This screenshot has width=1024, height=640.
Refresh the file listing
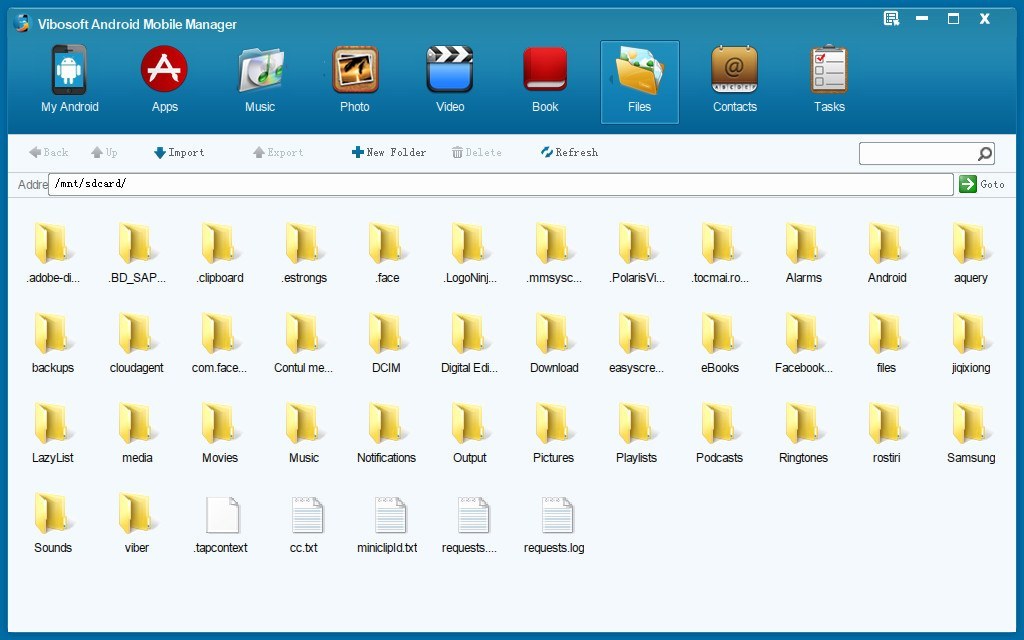click(569, 152)
